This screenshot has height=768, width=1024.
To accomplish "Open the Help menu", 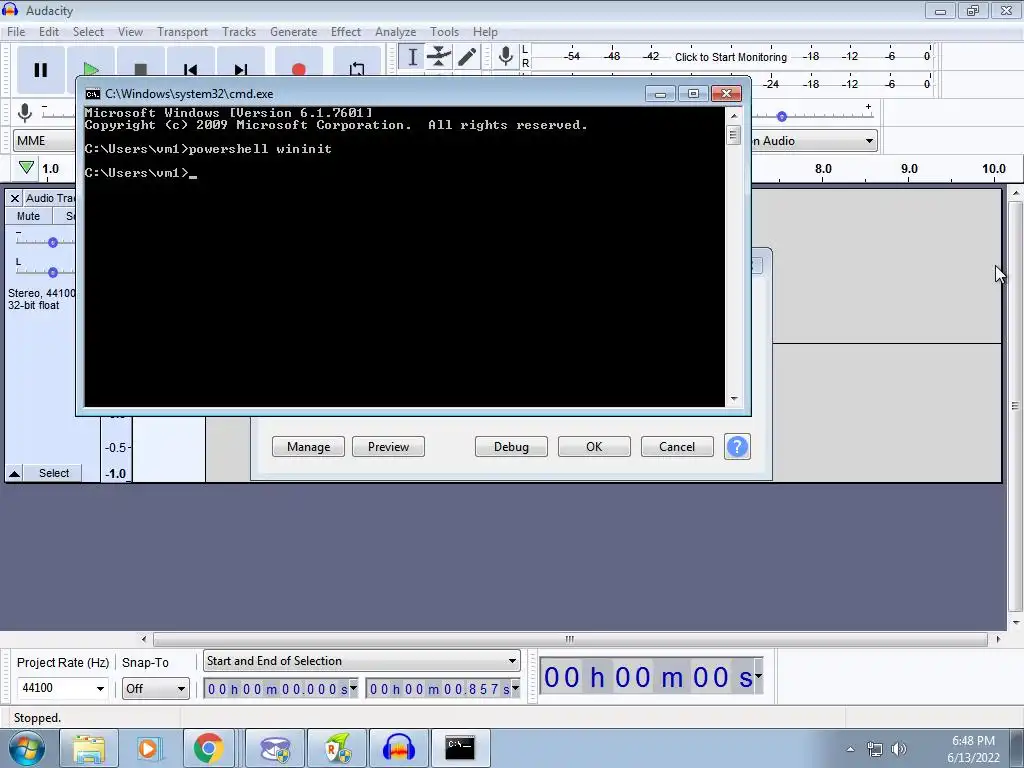I will click(x=485, y=31).
